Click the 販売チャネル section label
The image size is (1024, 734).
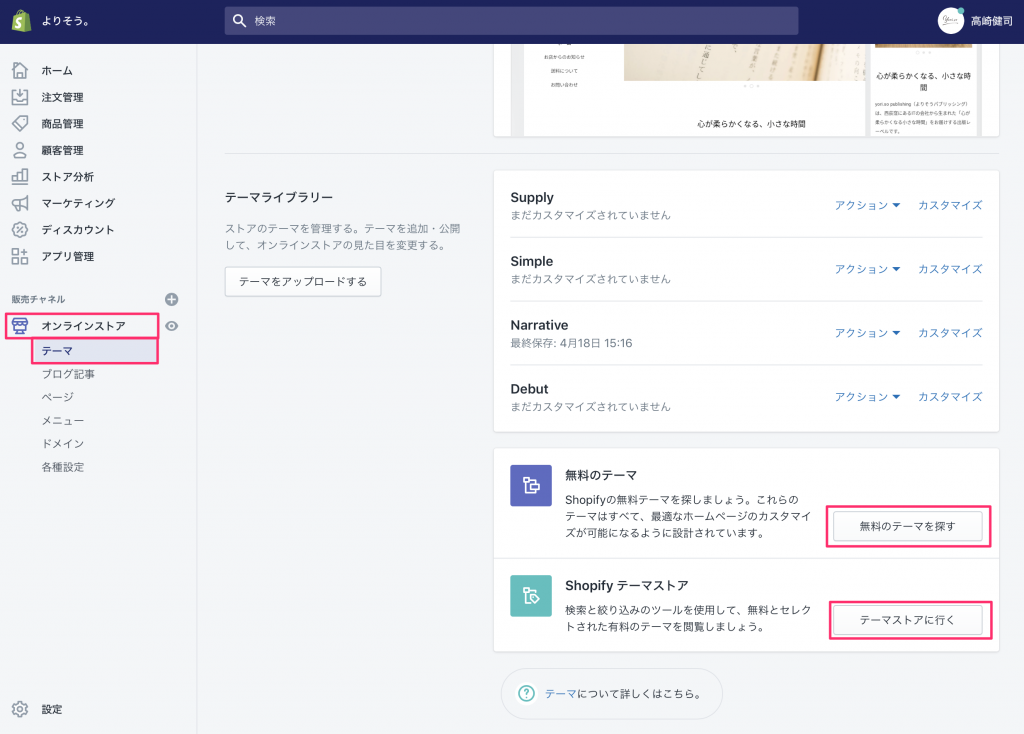pyautogui.click(x=39, y=299)
